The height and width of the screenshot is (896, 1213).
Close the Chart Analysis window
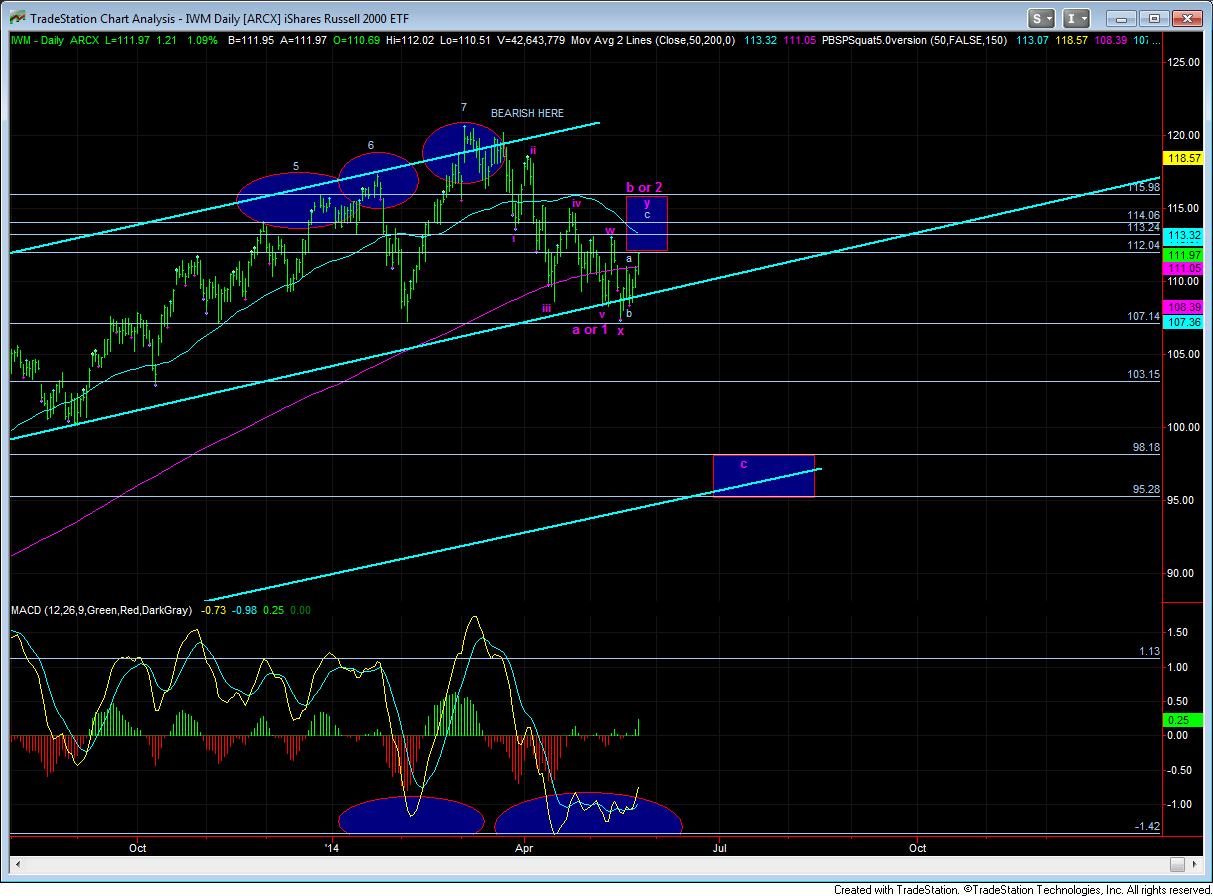click(x=1189, y=18)
